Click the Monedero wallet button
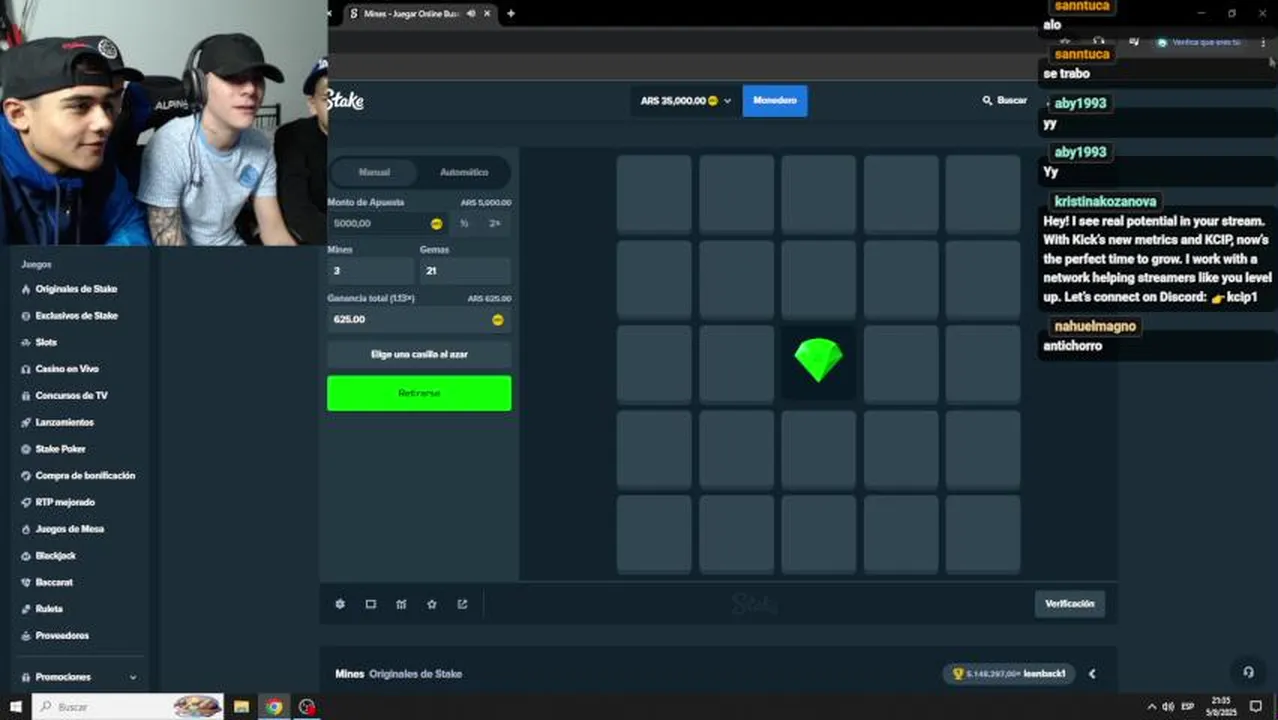Screen dimensions: 1278x720 tap(775, 101)
